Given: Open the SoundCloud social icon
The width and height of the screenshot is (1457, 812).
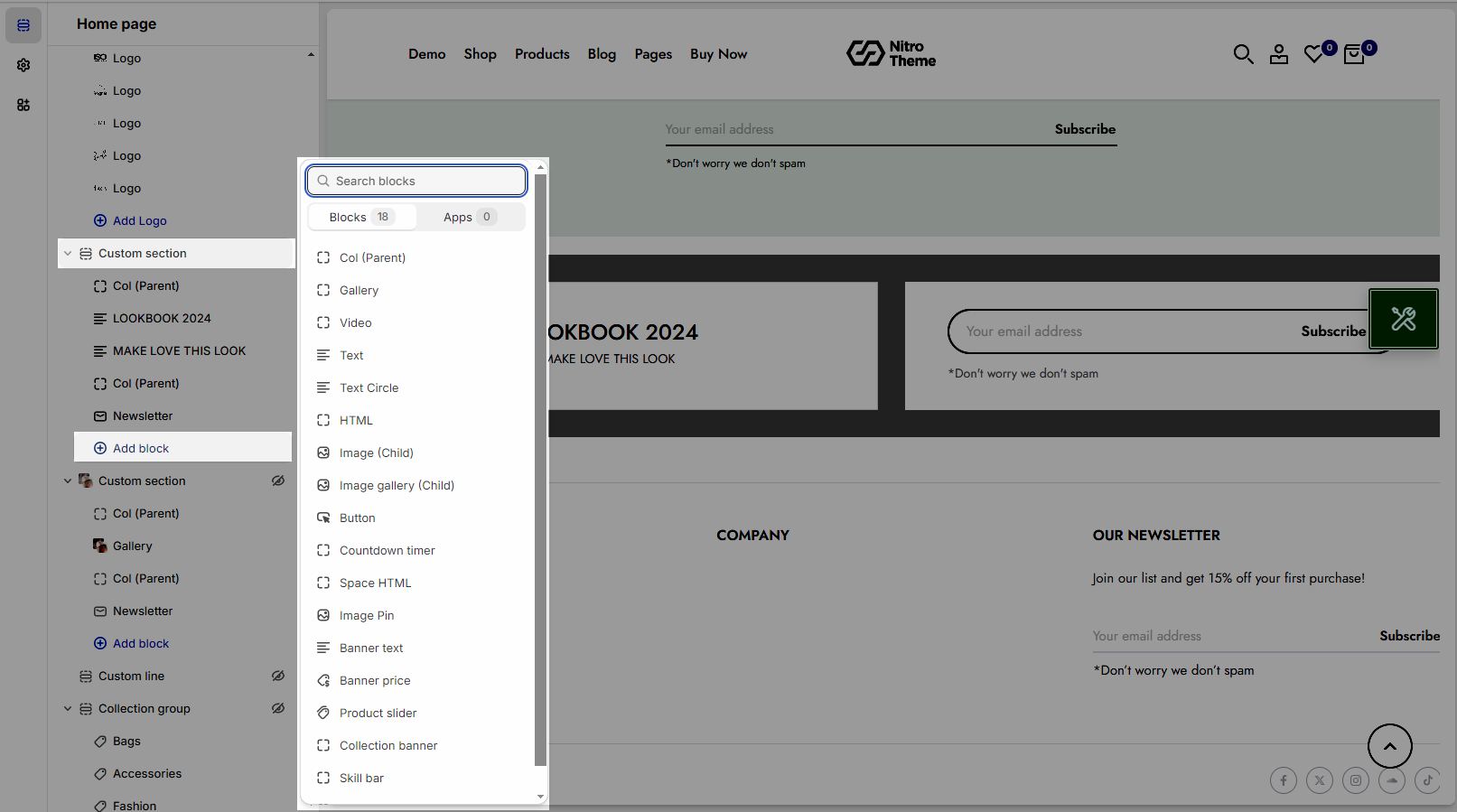Looking at the screenshot, I should (x=1392, y=780).
